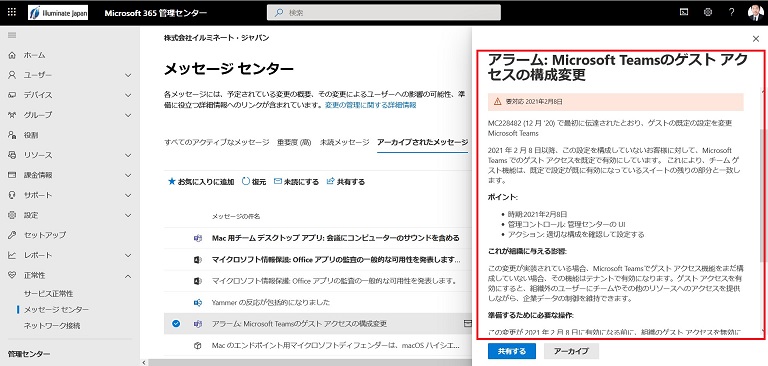Viewport: 768px width, 366px height.
Task: Expand the レポート menu chevron
Action: (x=128, y=255)
